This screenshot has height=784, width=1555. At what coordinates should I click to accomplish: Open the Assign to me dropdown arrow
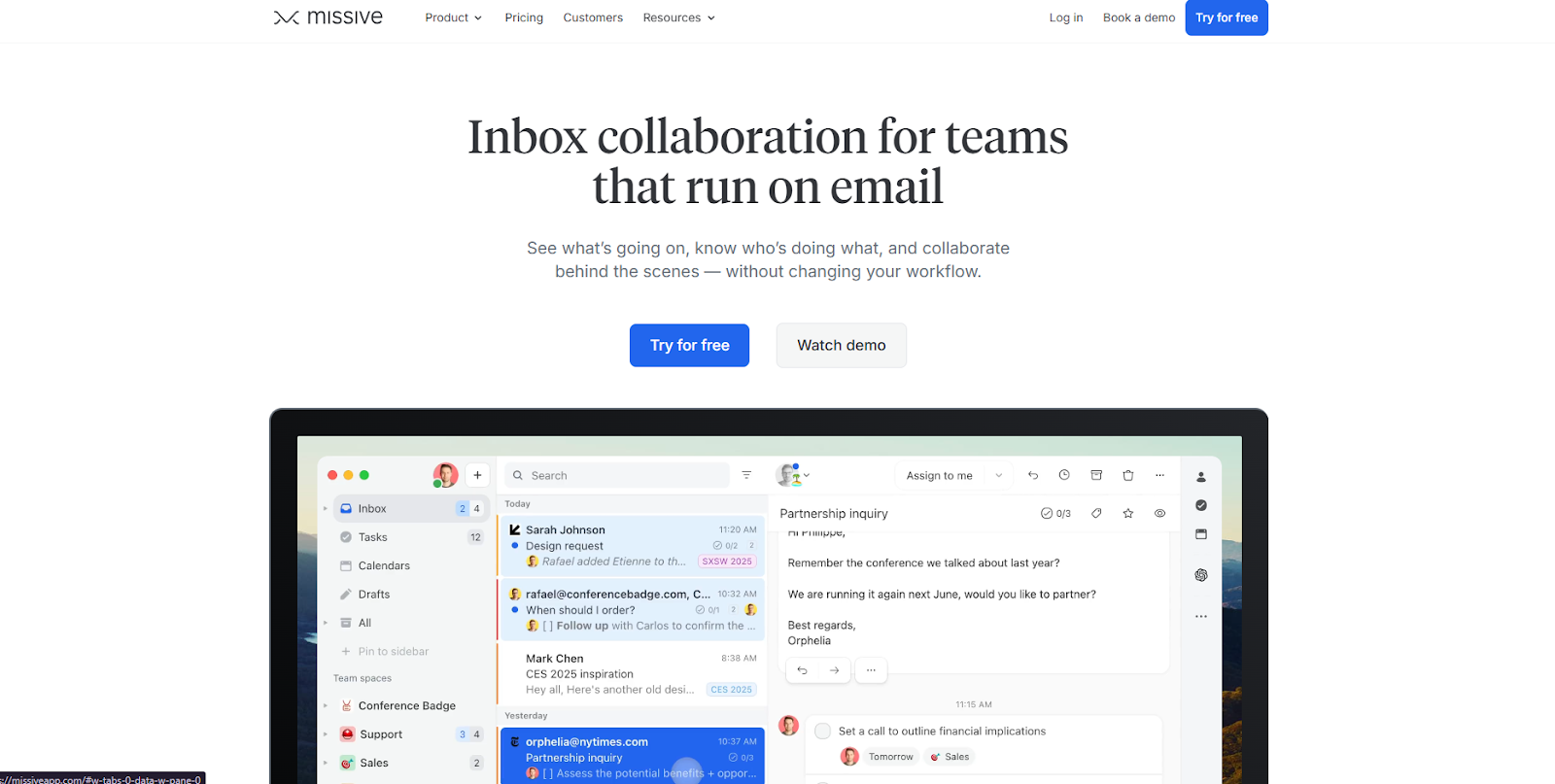(998, 475)
